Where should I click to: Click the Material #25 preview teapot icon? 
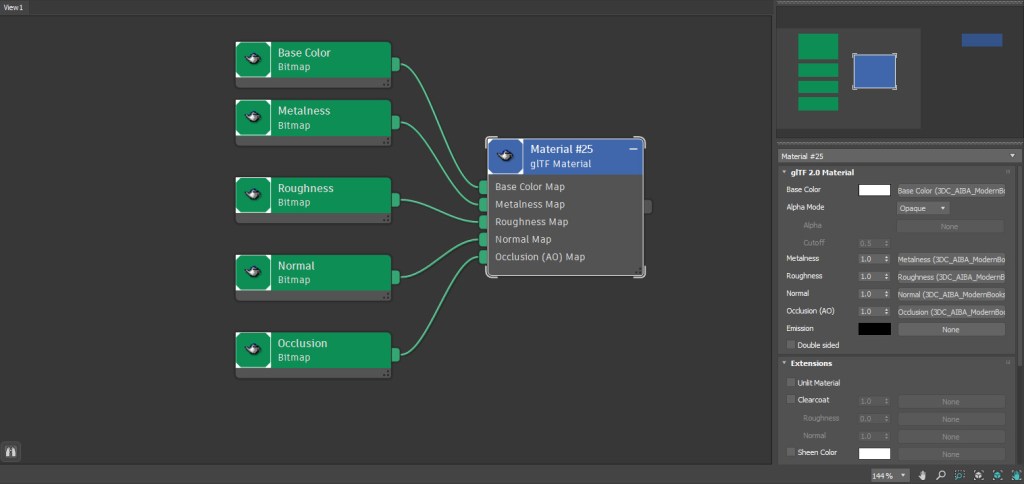(x=506, y=156)
